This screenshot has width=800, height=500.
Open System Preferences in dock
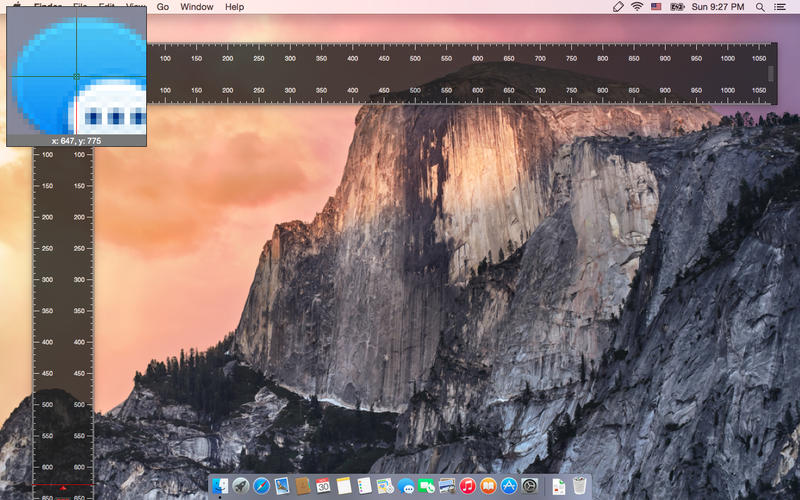point(530,486)
